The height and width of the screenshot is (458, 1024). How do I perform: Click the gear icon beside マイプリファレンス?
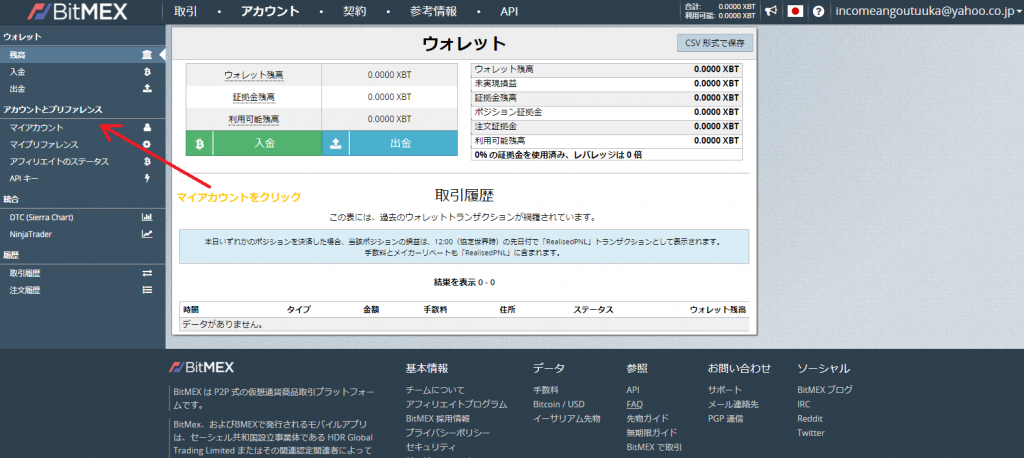pos(147,144)
